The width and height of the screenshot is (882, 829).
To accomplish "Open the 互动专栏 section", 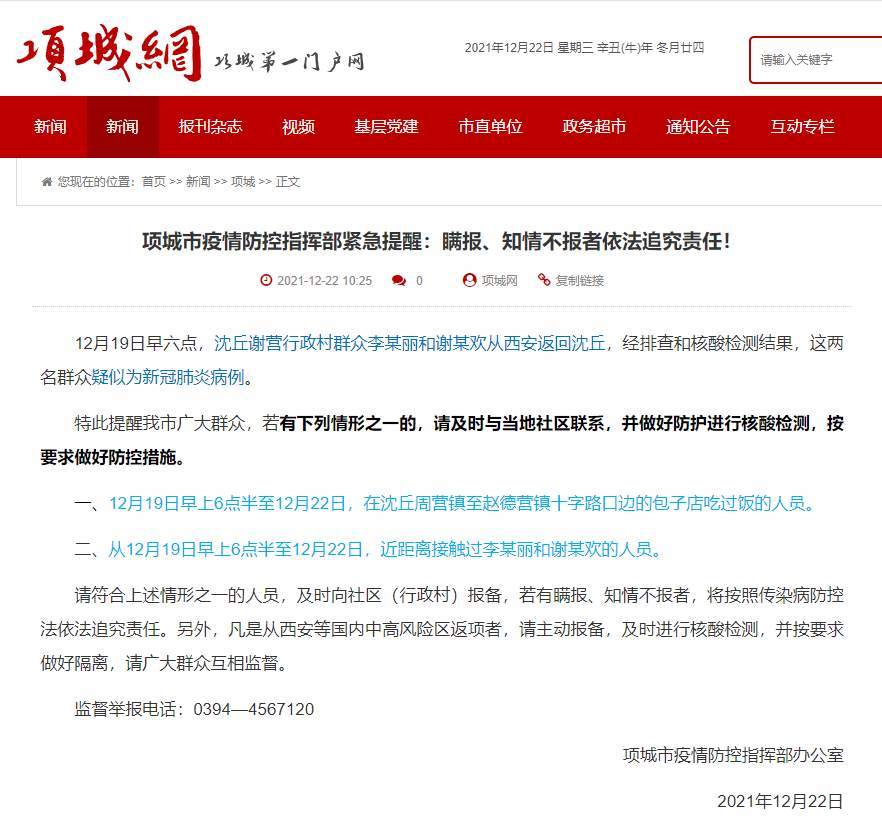I will coord(800,127).
